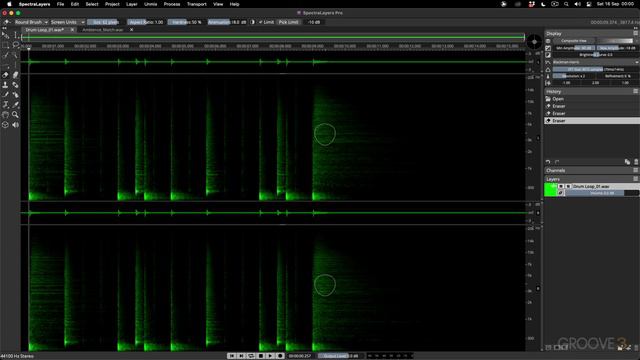Click the record button in transport bar
Screen dimensions: 640x360
pyautogui.click(x=280, y=356)
